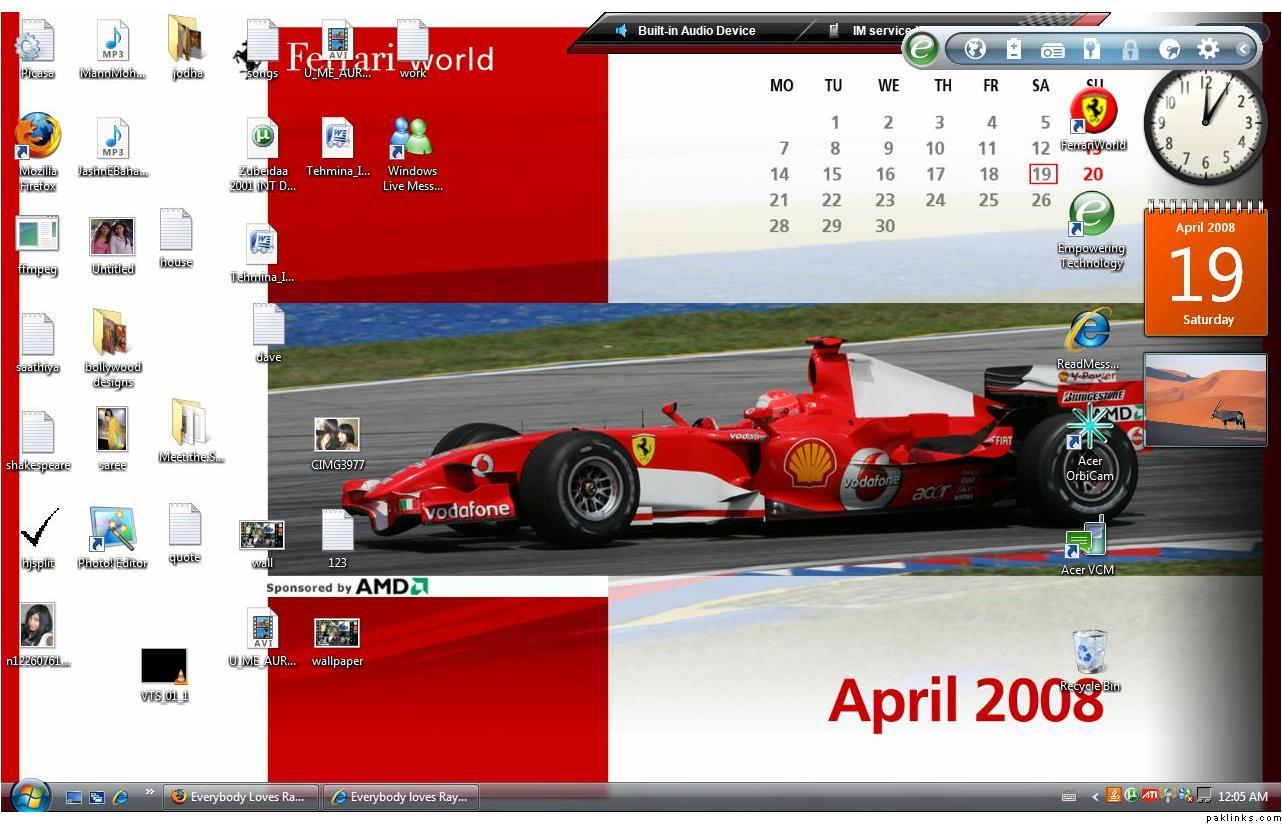Launch Windows Live Messenger shortcut

click(x=411, y=142)
